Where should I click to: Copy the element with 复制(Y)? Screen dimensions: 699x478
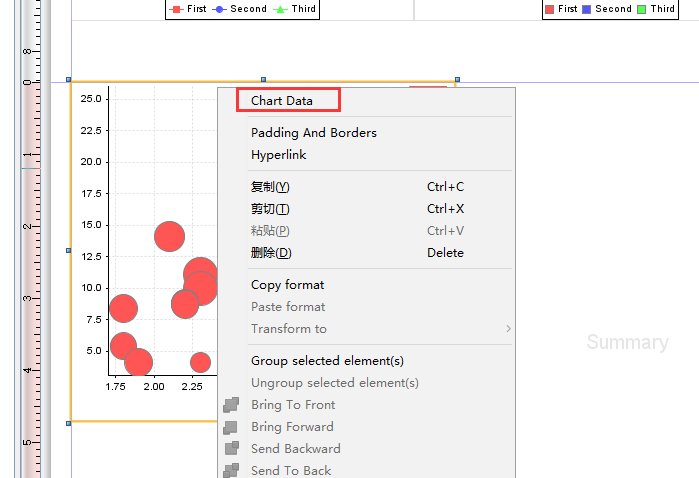click(270, 187)
